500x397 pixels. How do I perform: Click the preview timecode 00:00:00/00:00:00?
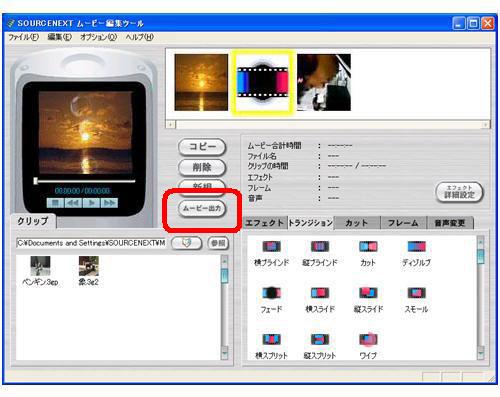82,191
